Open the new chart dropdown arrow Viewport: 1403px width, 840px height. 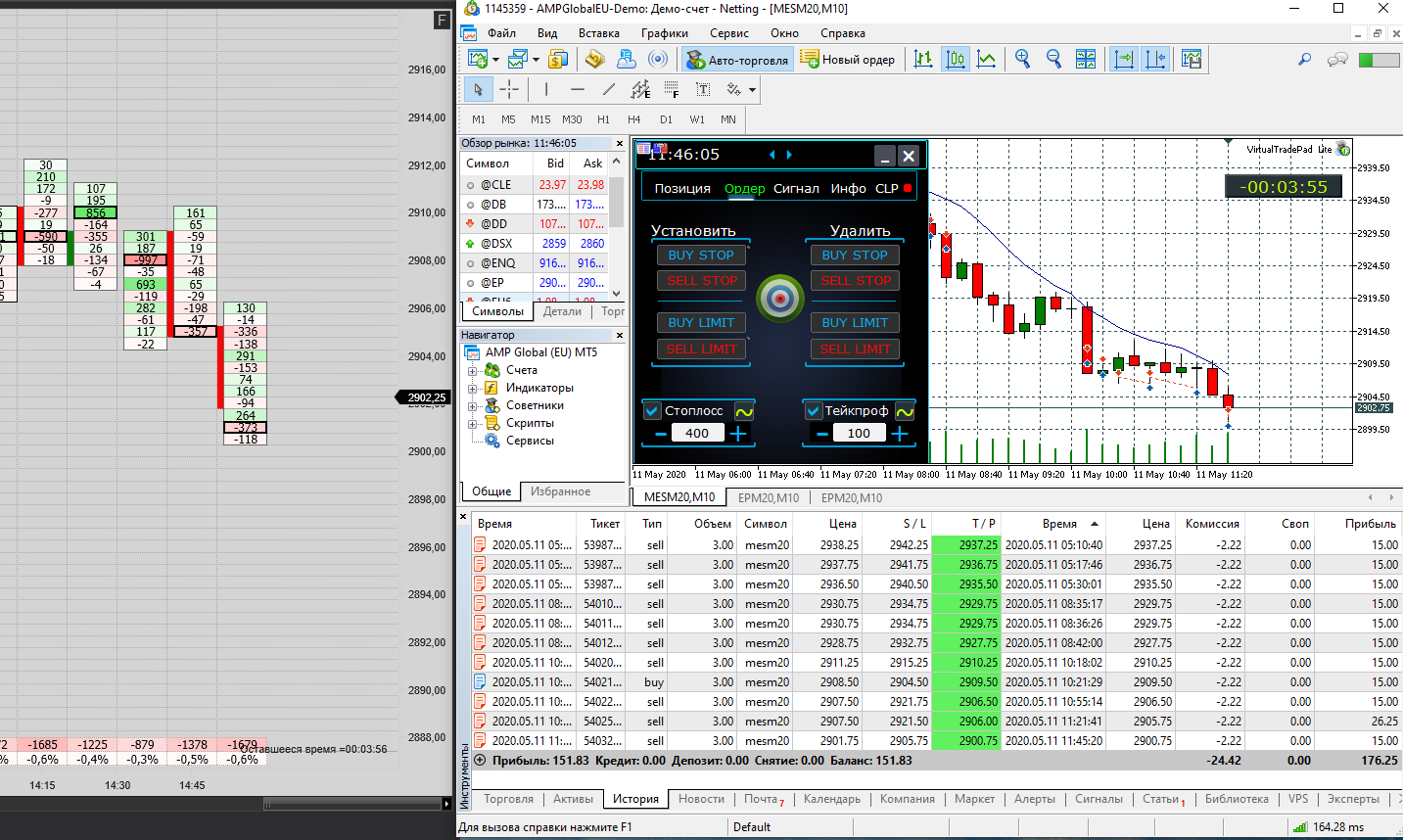495,60
